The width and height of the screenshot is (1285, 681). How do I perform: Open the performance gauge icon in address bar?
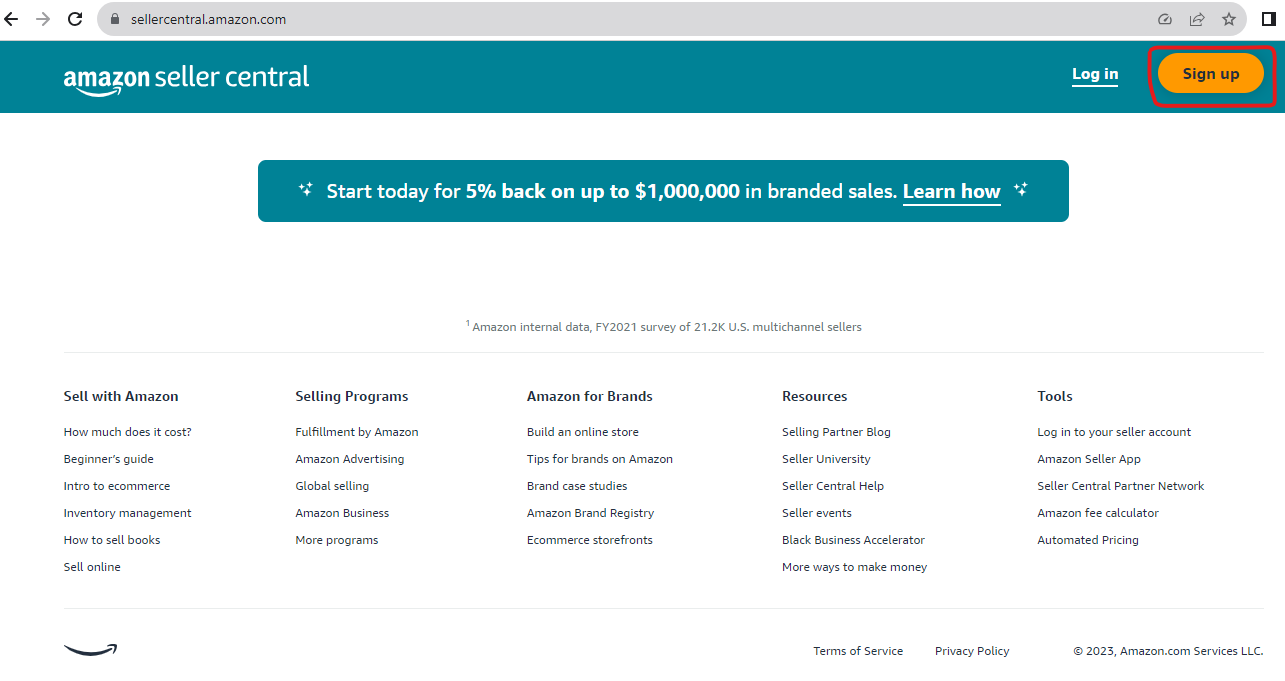[1165, 19]
